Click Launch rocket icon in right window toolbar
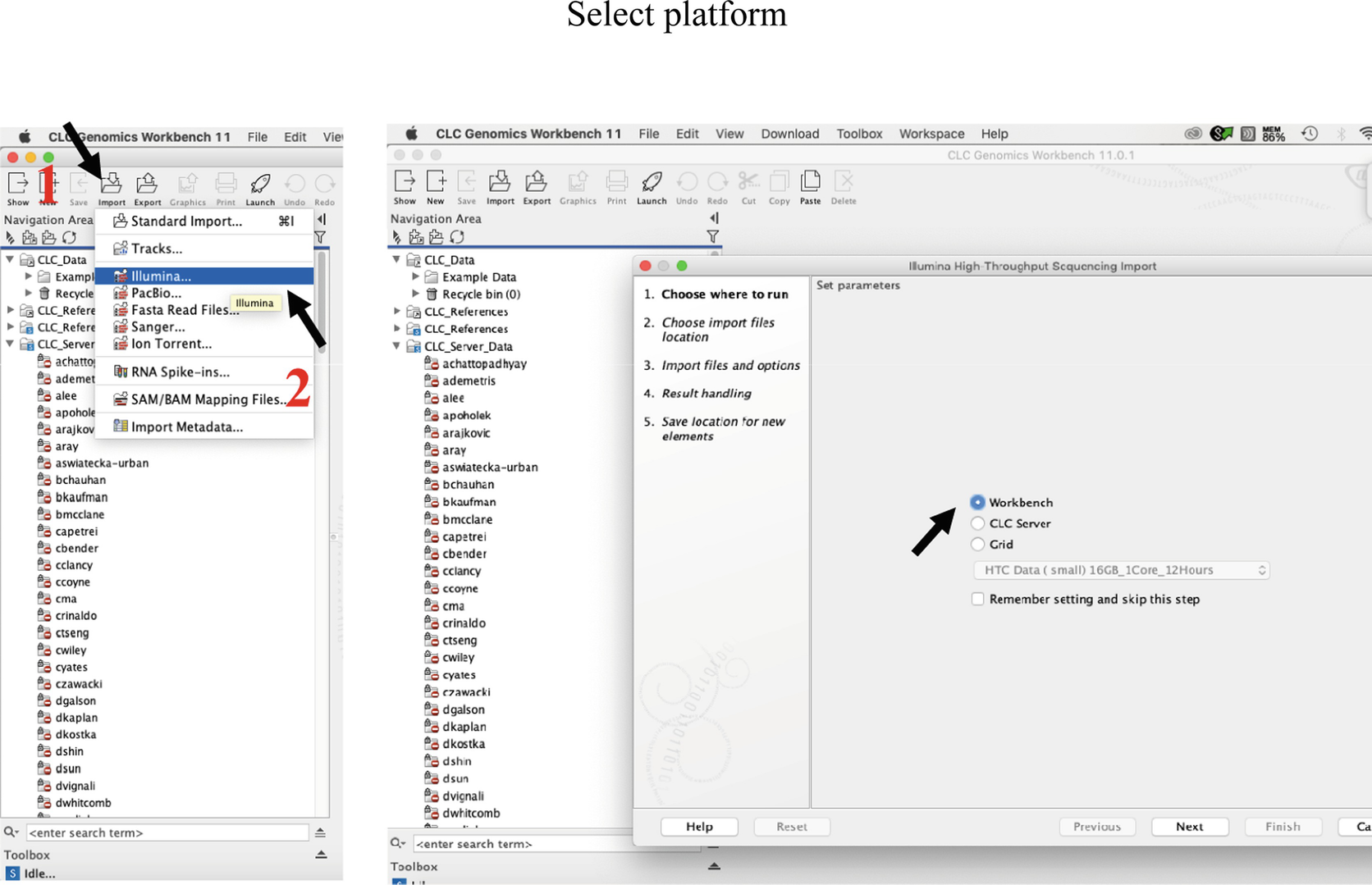 click(x=652, y=181)
